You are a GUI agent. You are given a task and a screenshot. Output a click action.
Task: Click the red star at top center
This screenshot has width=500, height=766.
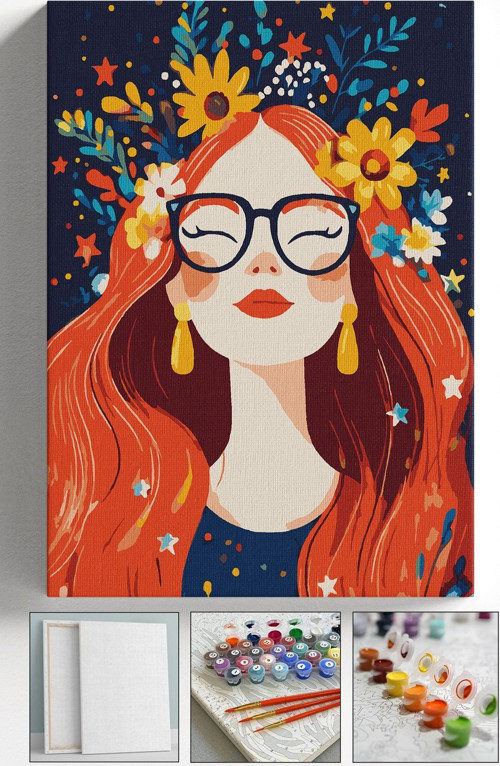(295, 46)
